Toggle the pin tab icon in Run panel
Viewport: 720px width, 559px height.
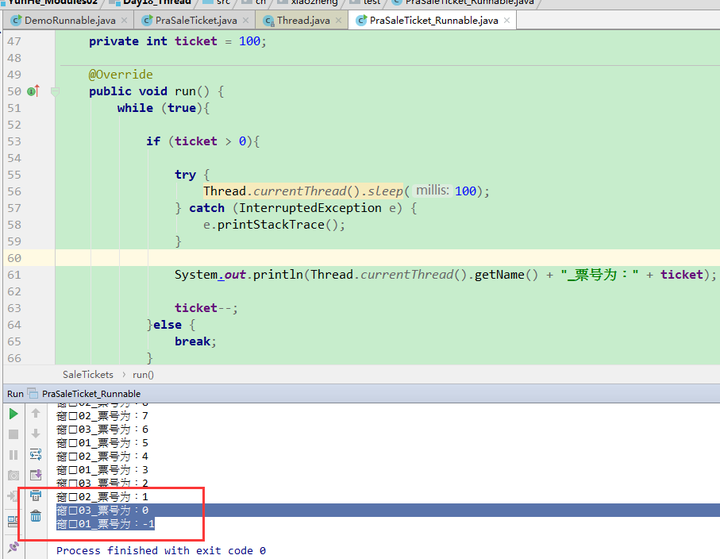point(13,522)
